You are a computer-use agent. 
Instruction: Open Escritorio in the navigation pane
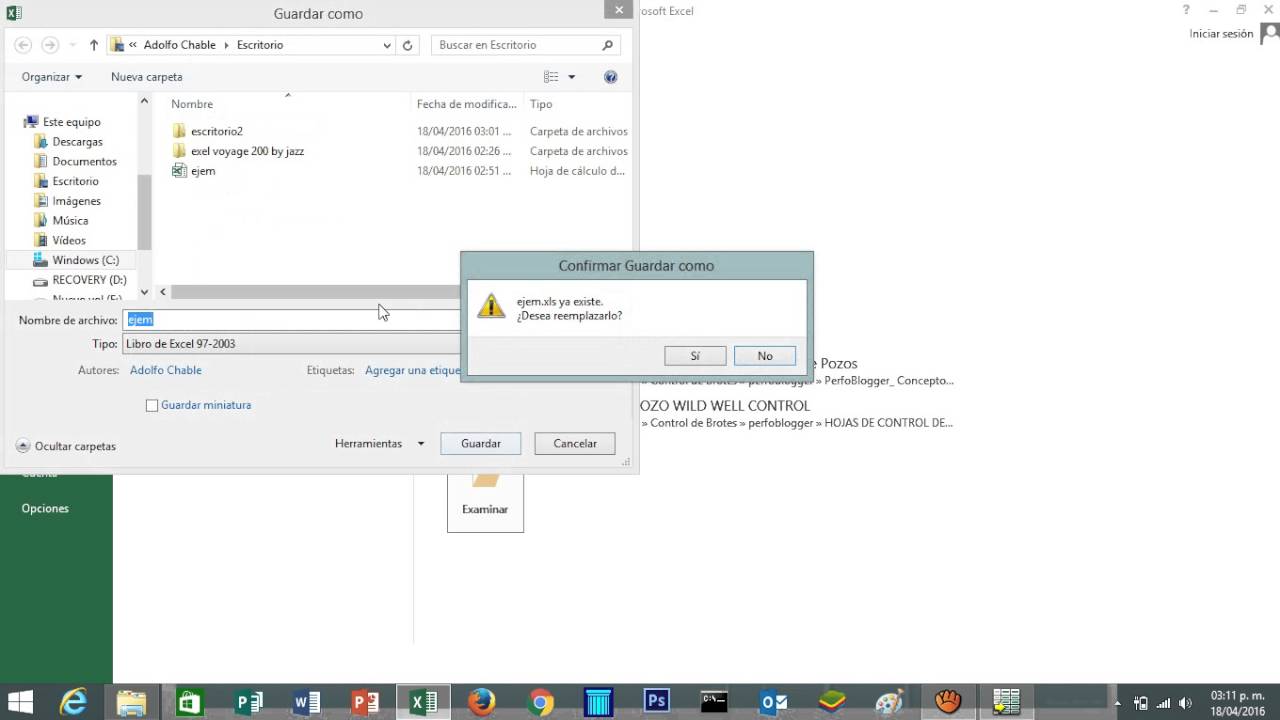pos(76,181)
